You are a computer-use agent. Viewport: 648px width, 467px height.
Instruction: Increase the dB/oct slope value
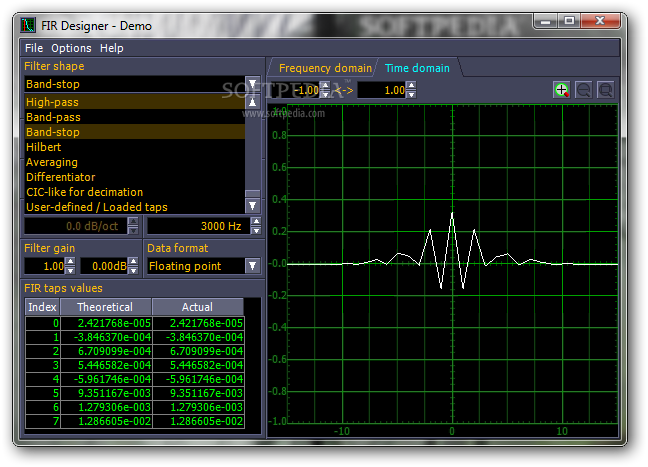tap(133, 222)
